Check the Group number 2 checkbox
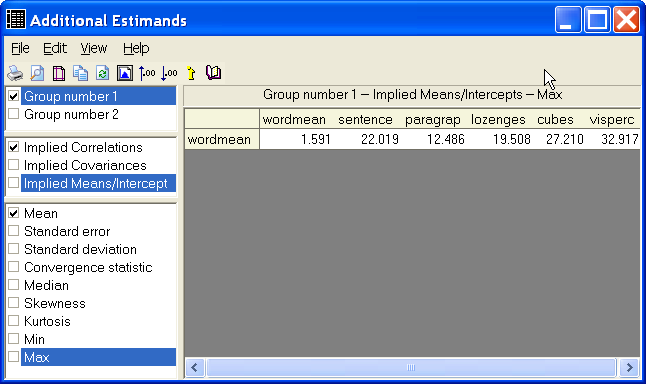 (x=14, y=114)
